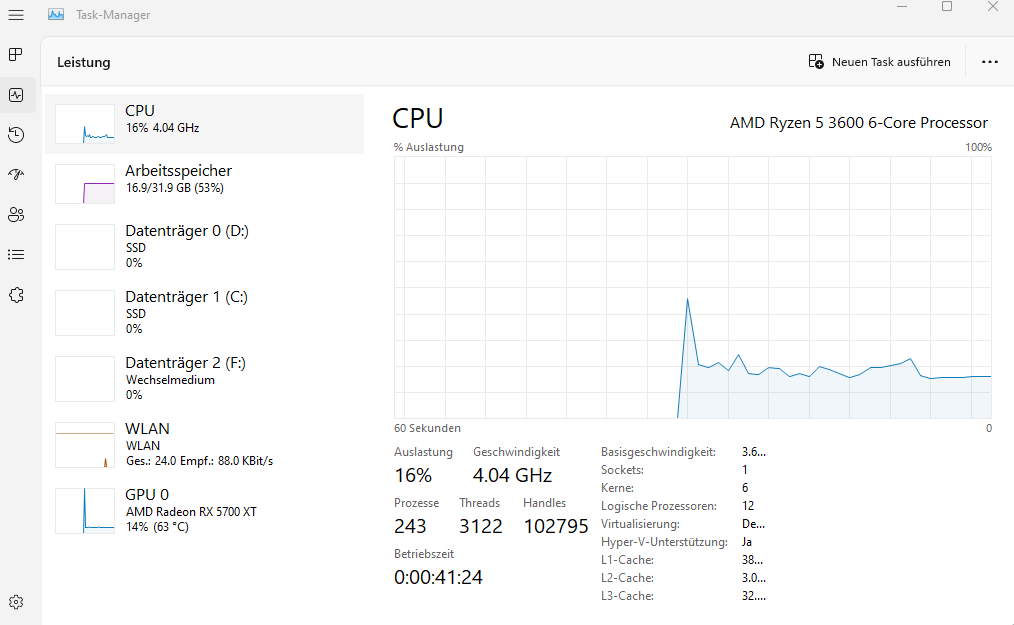1014x625 pixels.
Task: Show the Details list icon
Action: (16, 254)
